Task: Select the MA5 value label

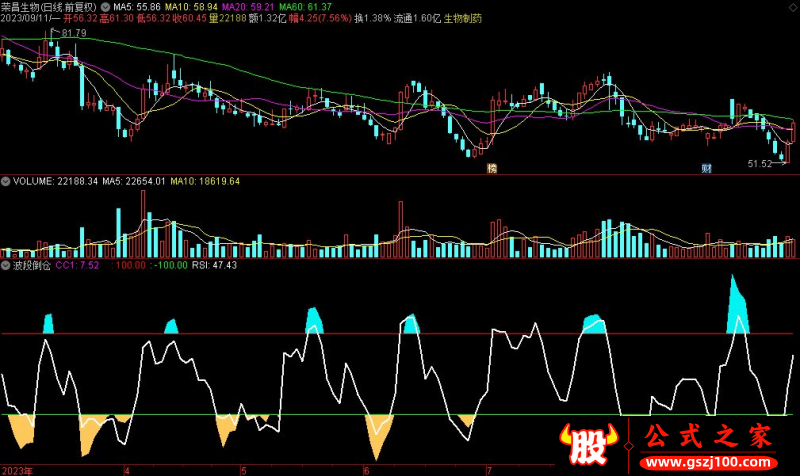Action: [x=137, y=7]
